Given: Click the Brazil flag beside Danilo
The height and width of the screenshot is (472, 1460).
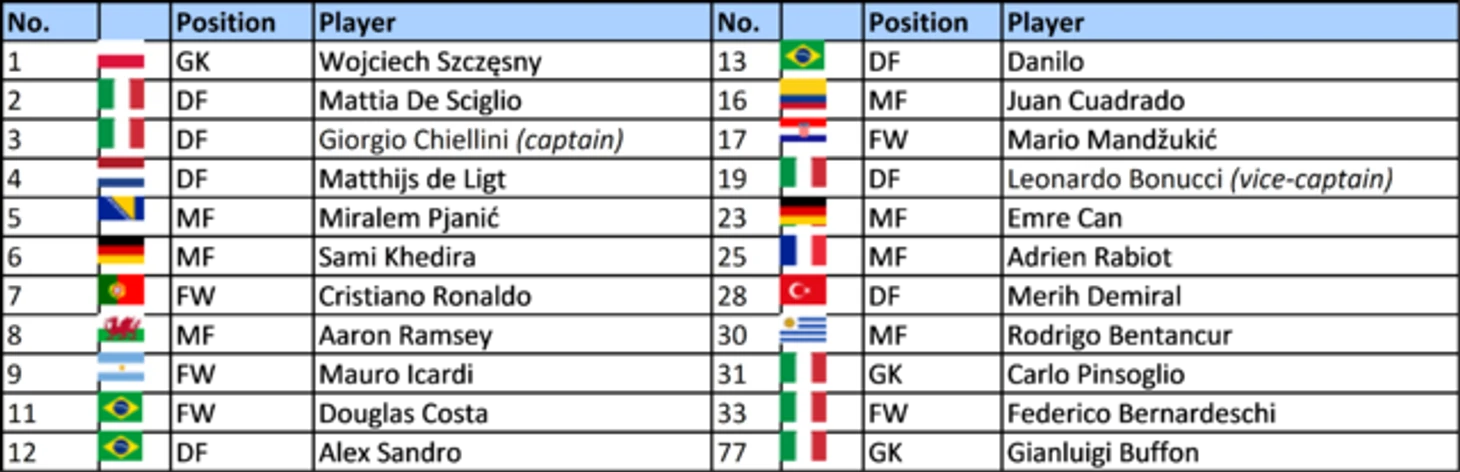Looking at the screenshot, I should click(x=803, y=56).
